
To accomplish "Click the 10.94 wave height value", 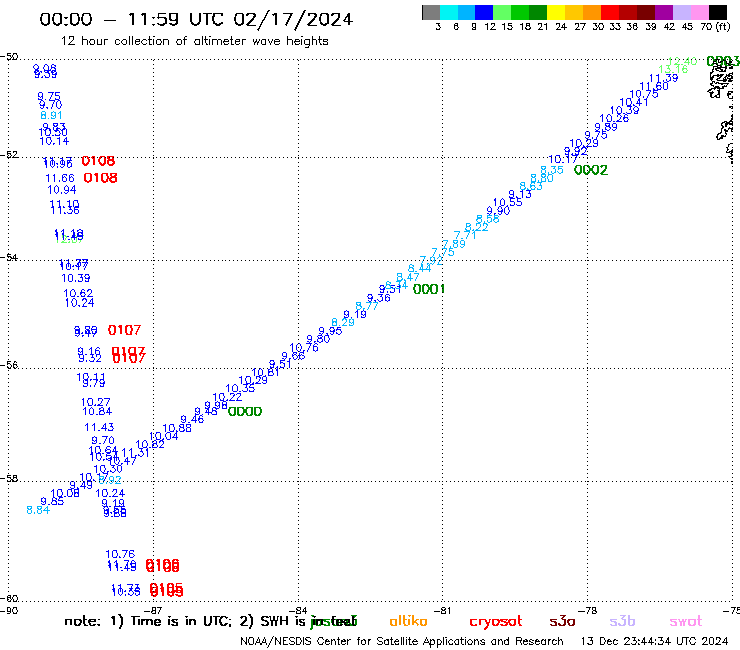I will pyautogui.click(x=62, y=190).
